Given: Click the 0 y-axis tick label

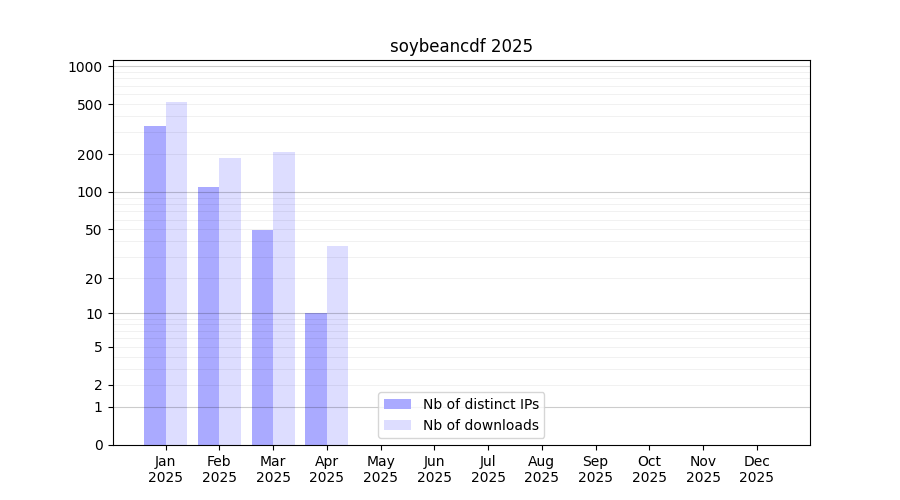Looking at the screenshot, I should 98,445.
